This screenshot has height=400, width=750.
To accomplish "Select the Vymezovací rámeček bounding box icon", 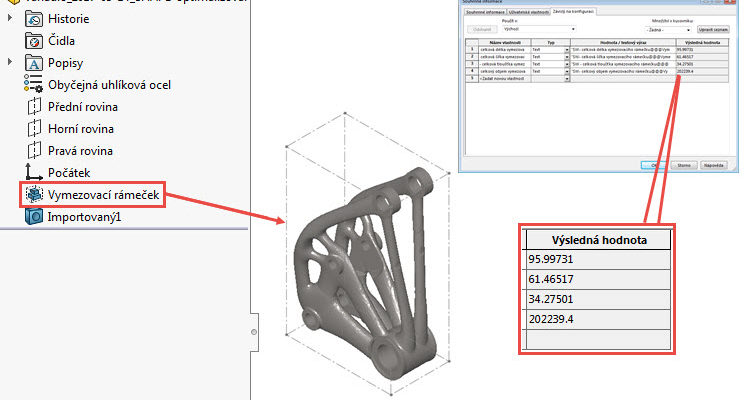I will tap(33, 195).
